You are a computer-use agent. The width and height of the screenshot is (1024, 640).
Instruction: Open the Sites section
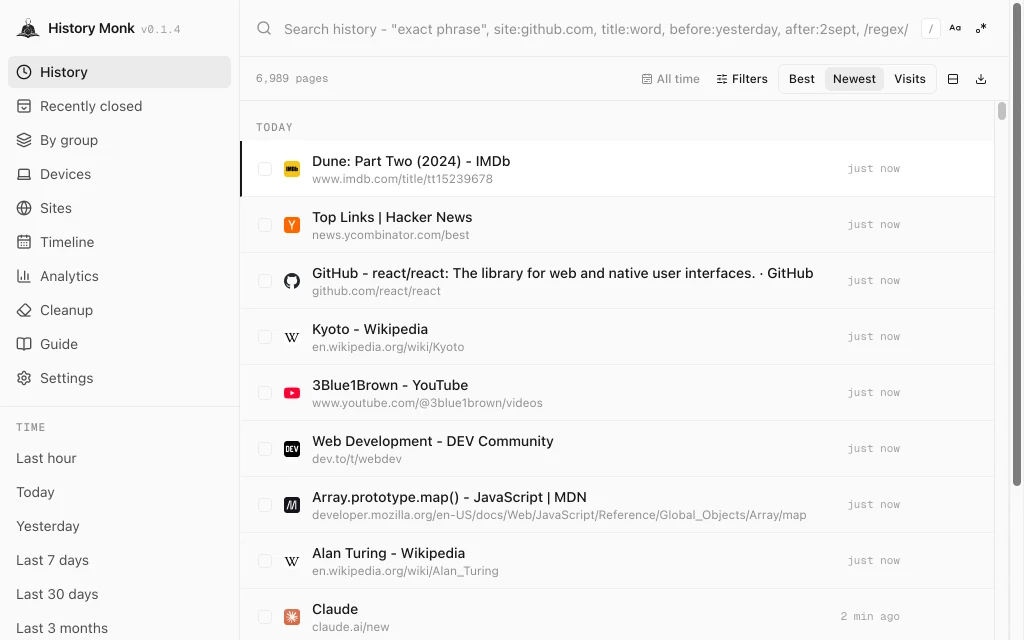tap(120, 208)
